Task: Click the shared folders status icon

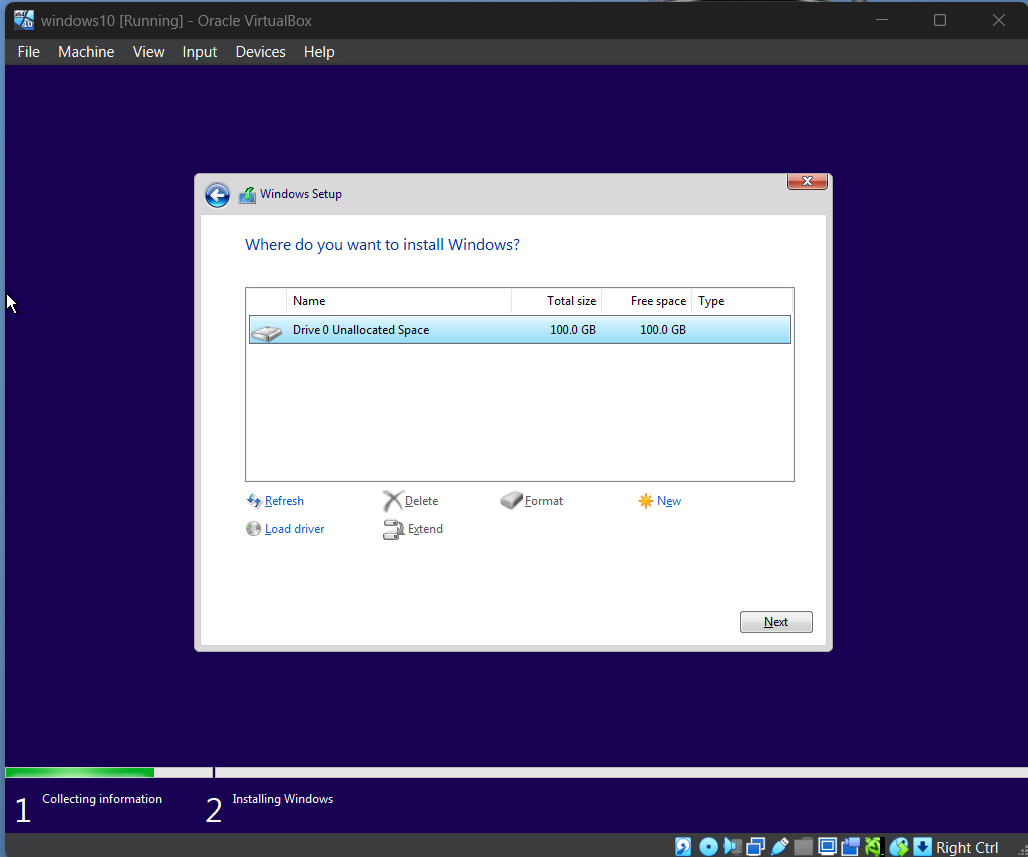Action: coord(803,847)
